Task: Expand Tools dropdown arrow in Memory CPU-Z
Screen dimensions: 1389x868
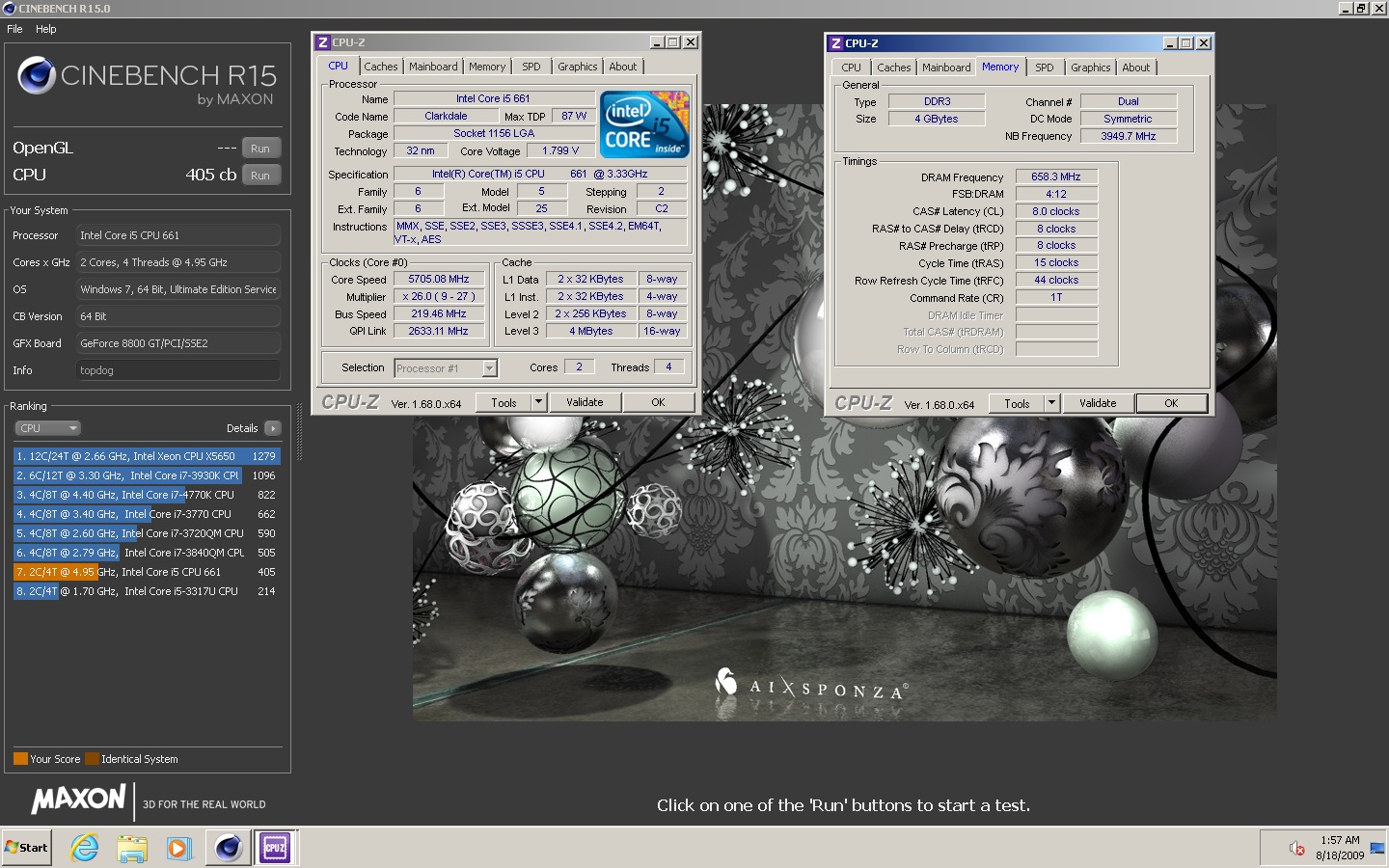Action: (x=1052, y=404)
